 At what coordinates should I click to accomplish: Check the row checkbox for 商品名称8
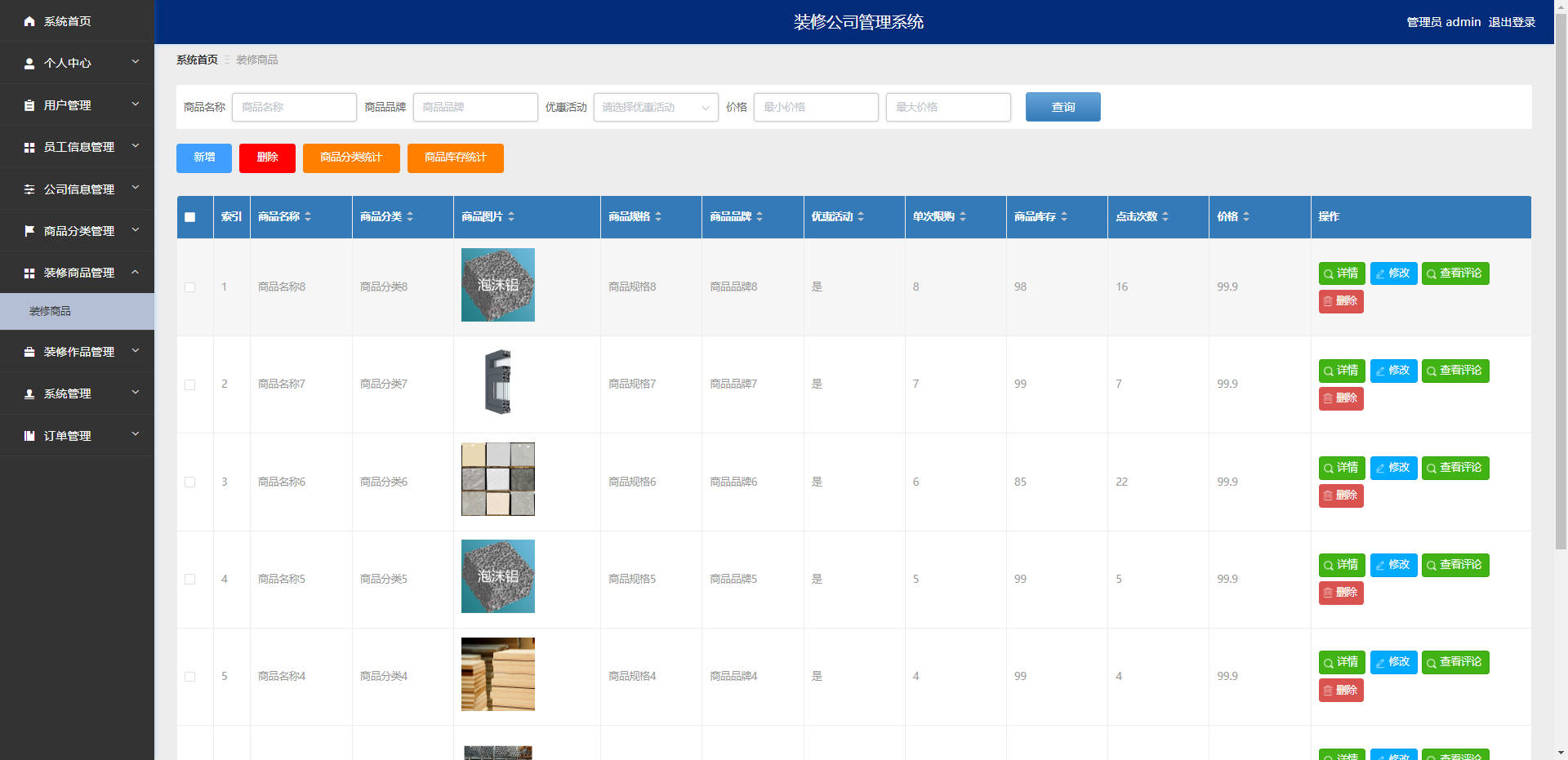[x=190, y=287]
